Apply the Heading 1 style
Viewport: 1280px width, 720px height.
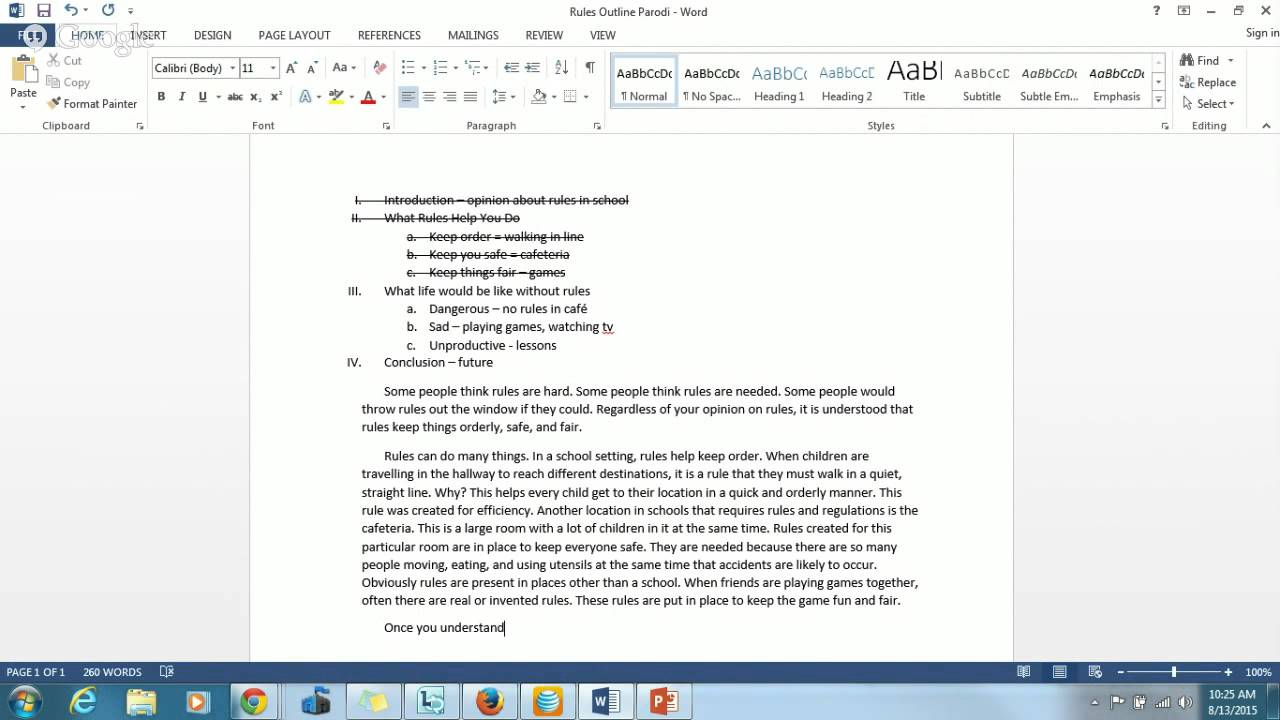(779, 83)
